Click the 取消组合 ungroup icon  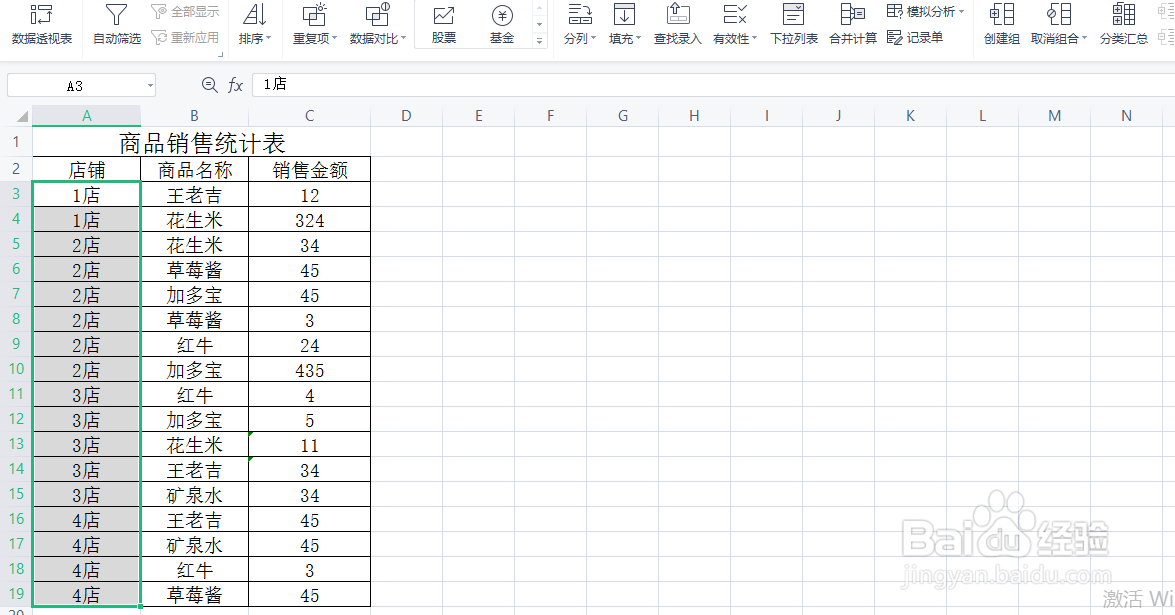(x=1059, y=15)
